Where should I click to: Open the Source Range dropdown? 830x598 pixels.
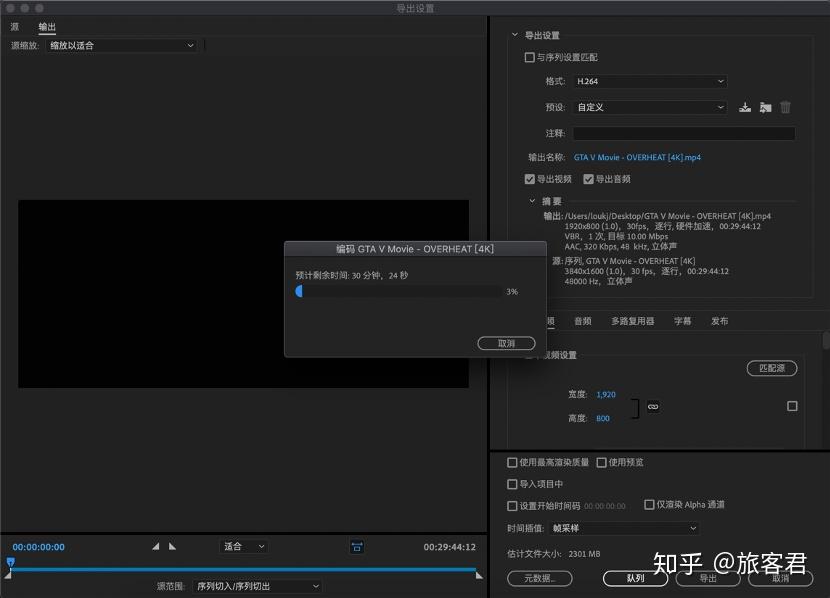coord(257,586)
